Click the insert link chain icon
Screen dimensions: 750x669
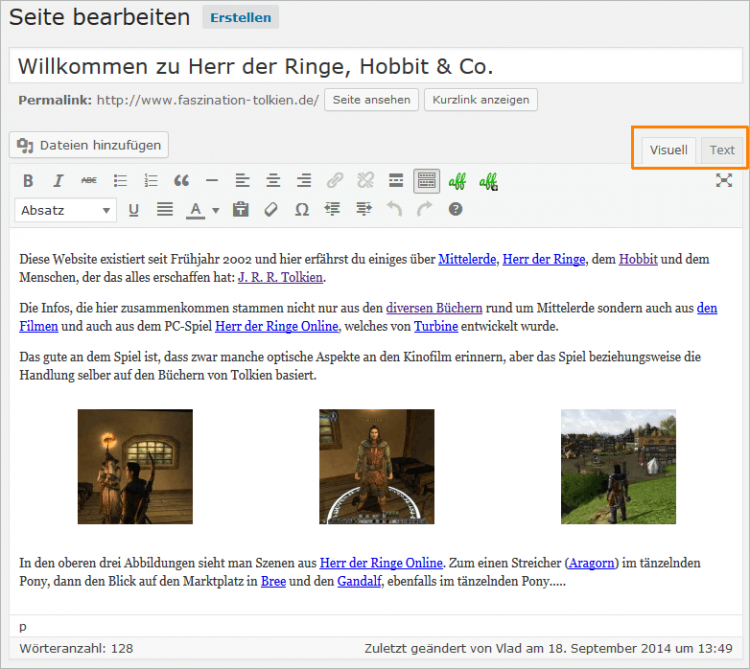click(x=335, y=181)
